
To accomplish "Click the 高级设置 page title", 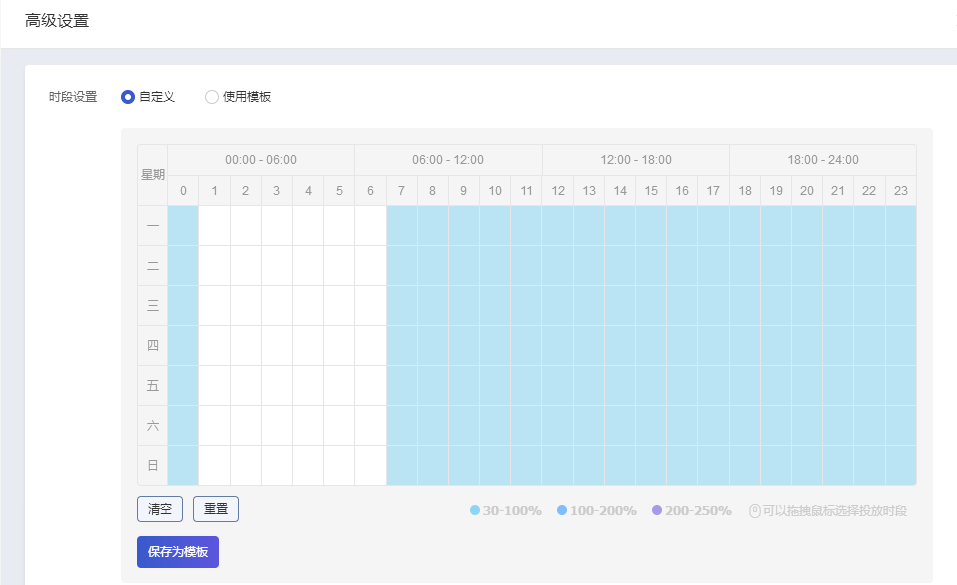I will [57, 21].
